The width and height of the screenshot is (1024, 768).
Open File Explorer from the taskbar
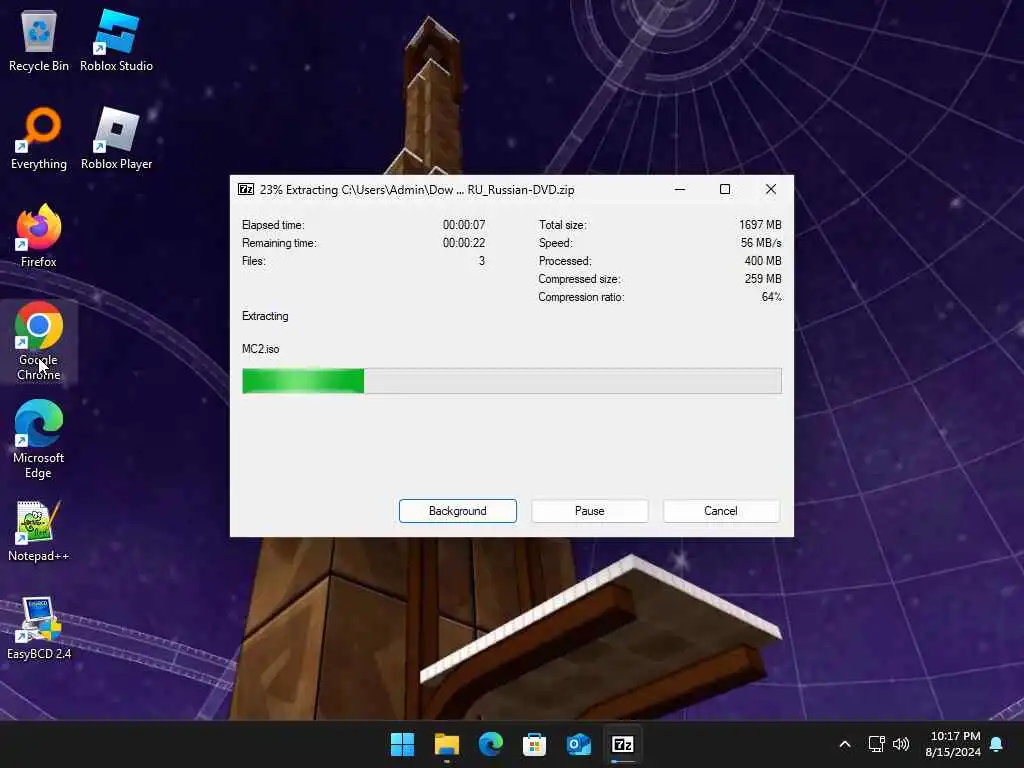pos(447,744)
